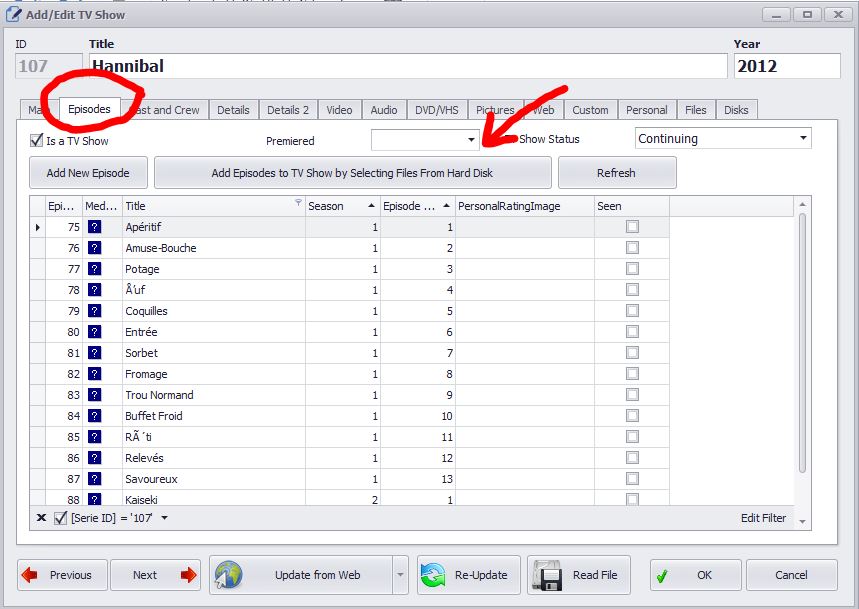Open the Video tab
This screenshot has width=859, height=609.
pyautogui.click(x=339, y=110)
